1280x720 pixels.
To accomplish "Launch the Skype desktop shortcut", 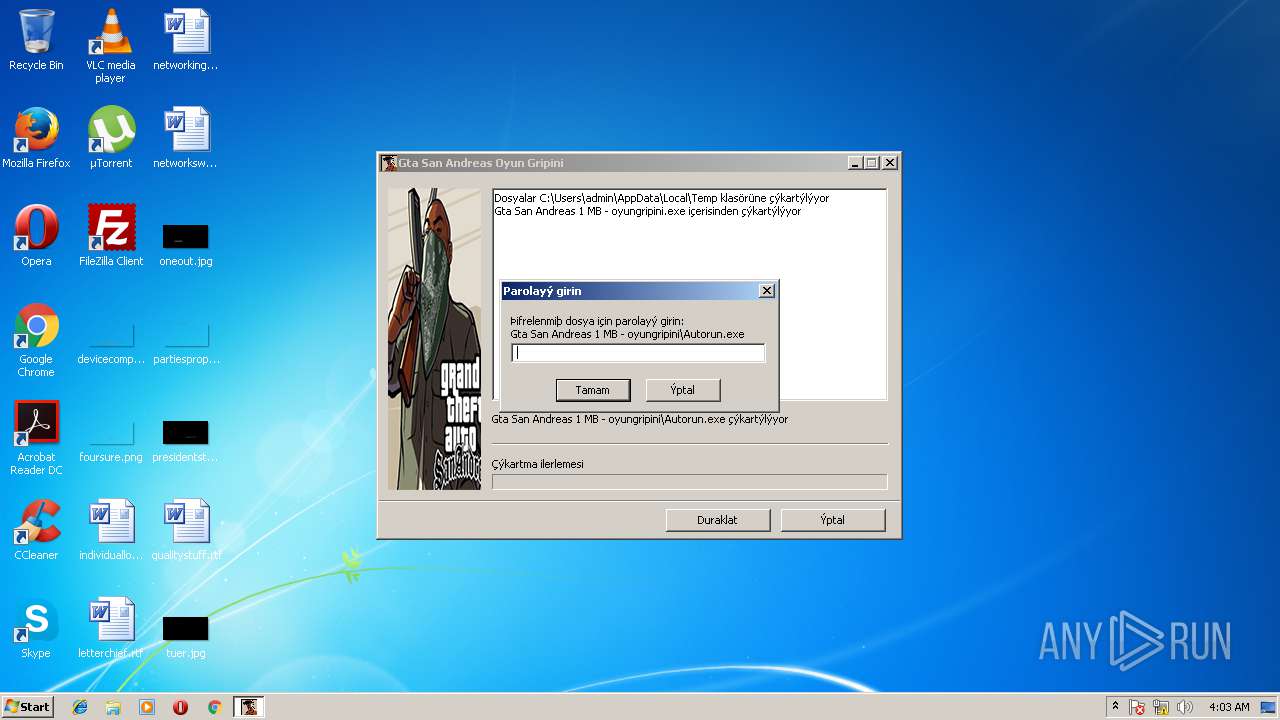I will click(x=36, y=628).
